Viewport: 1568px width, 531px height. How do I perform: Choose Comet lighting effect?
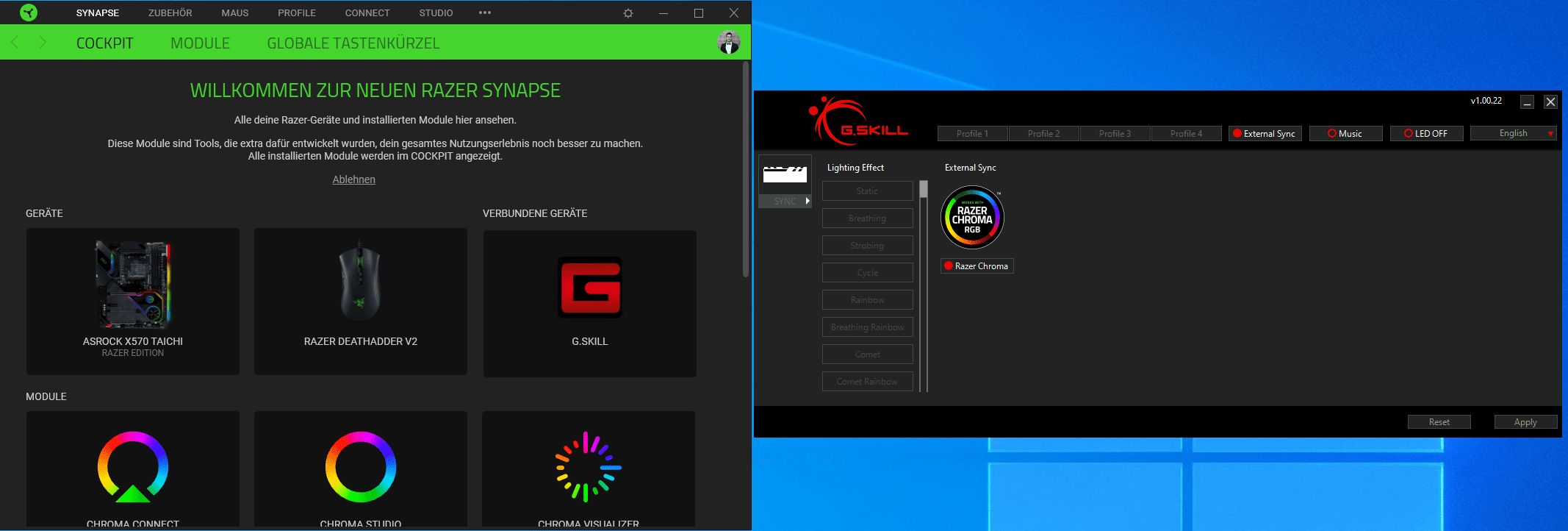867,354
